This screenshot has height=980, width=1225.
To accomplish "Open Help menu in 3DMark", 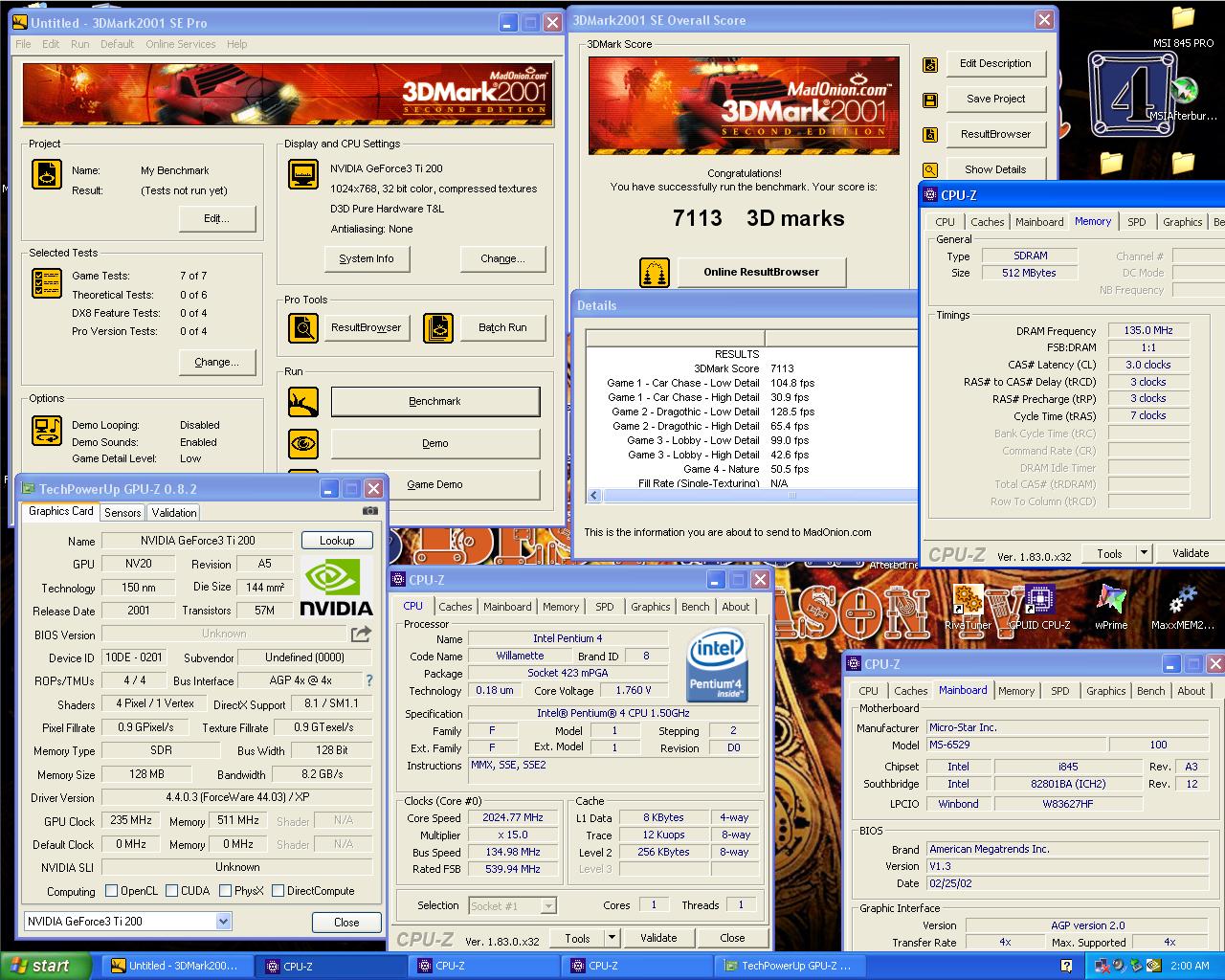I will [x=237, y=44].
